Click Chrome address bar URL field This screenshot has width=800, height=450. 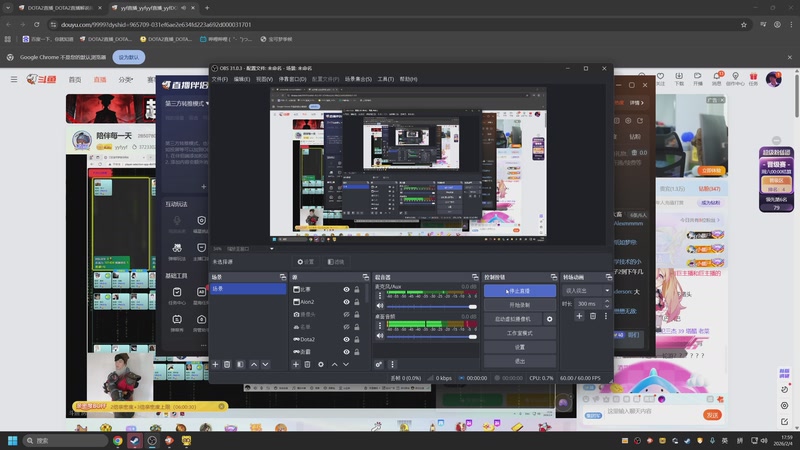tap(398, 24)
